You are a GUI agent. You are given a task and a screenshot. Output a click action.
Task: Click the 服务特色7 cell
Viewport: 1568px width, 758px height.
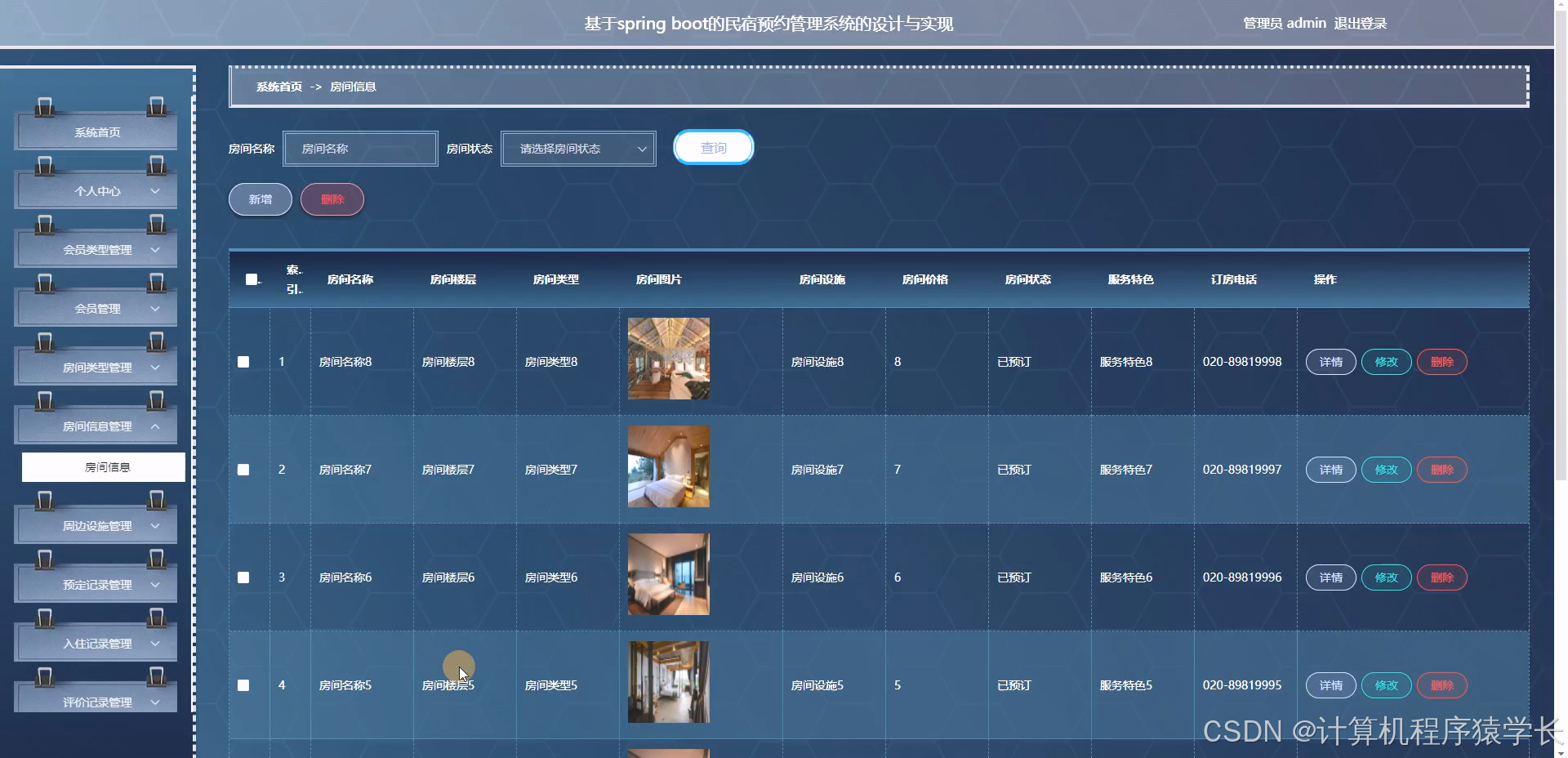coord(1126,470)
